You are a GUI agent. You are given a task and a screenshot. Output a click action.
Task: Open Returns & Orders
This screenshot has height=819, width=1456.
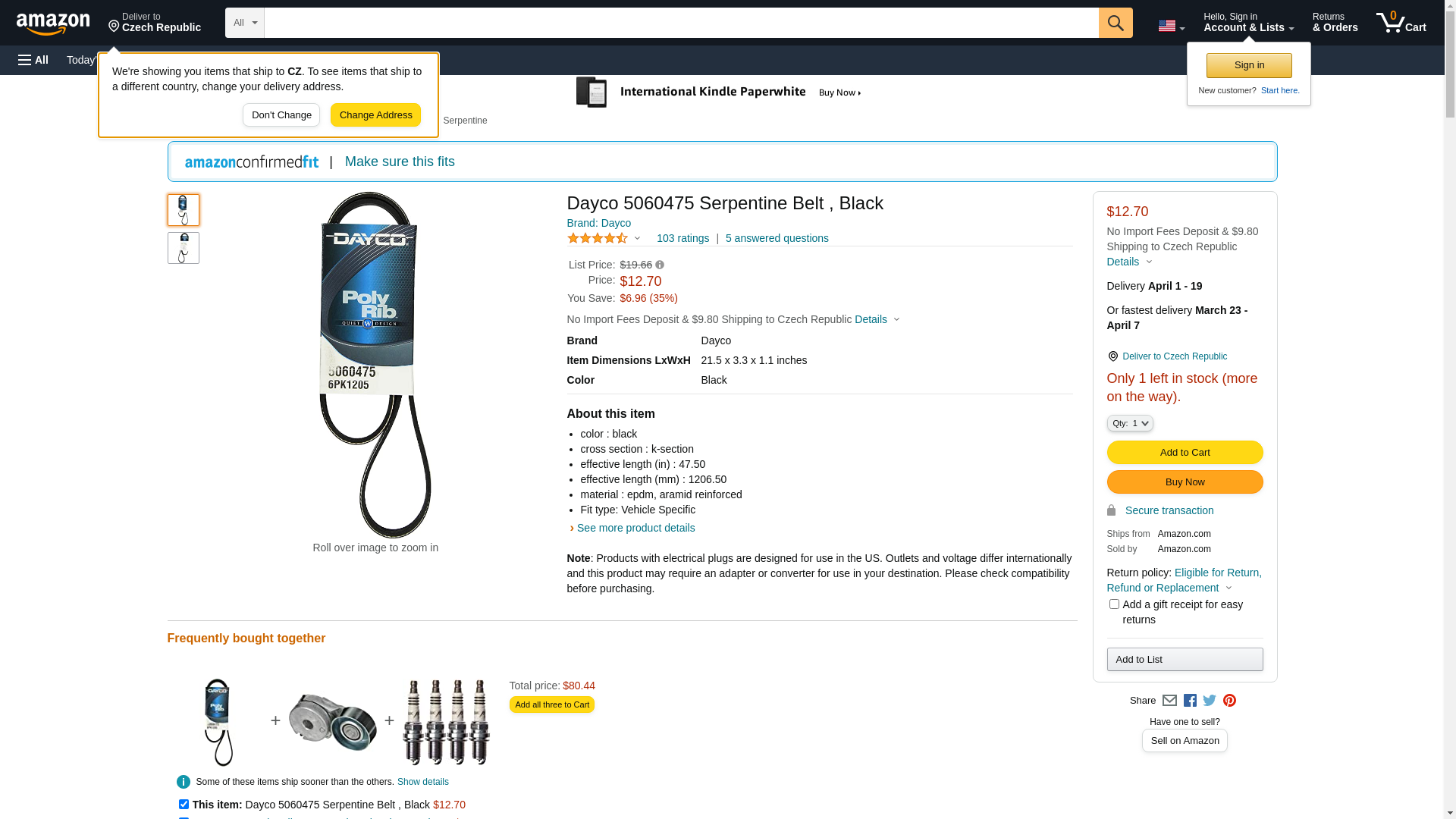coord(1335,23)
